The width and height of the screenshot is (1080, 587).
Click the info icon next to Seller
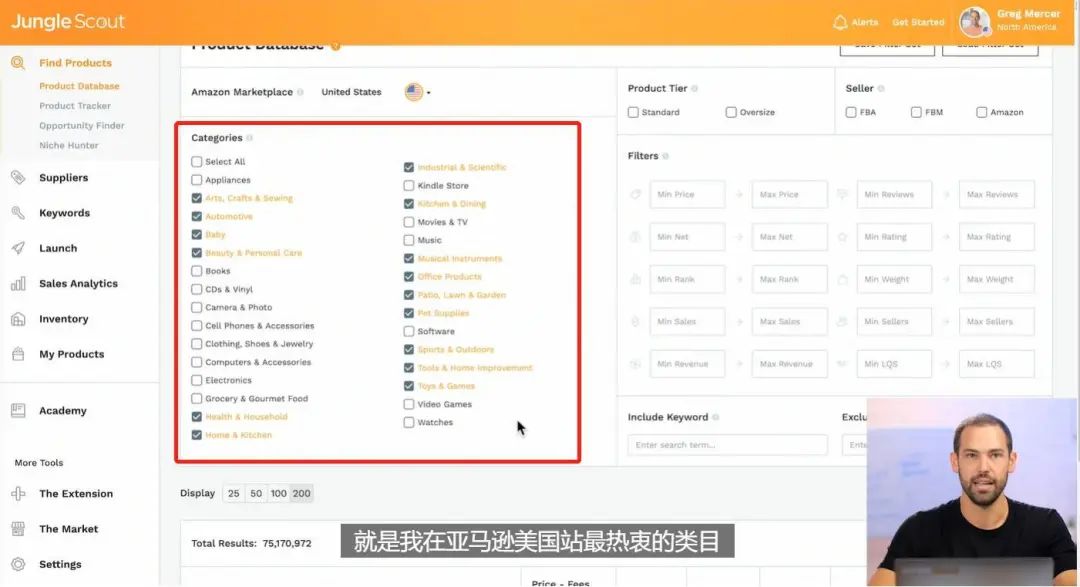[881, 88]
